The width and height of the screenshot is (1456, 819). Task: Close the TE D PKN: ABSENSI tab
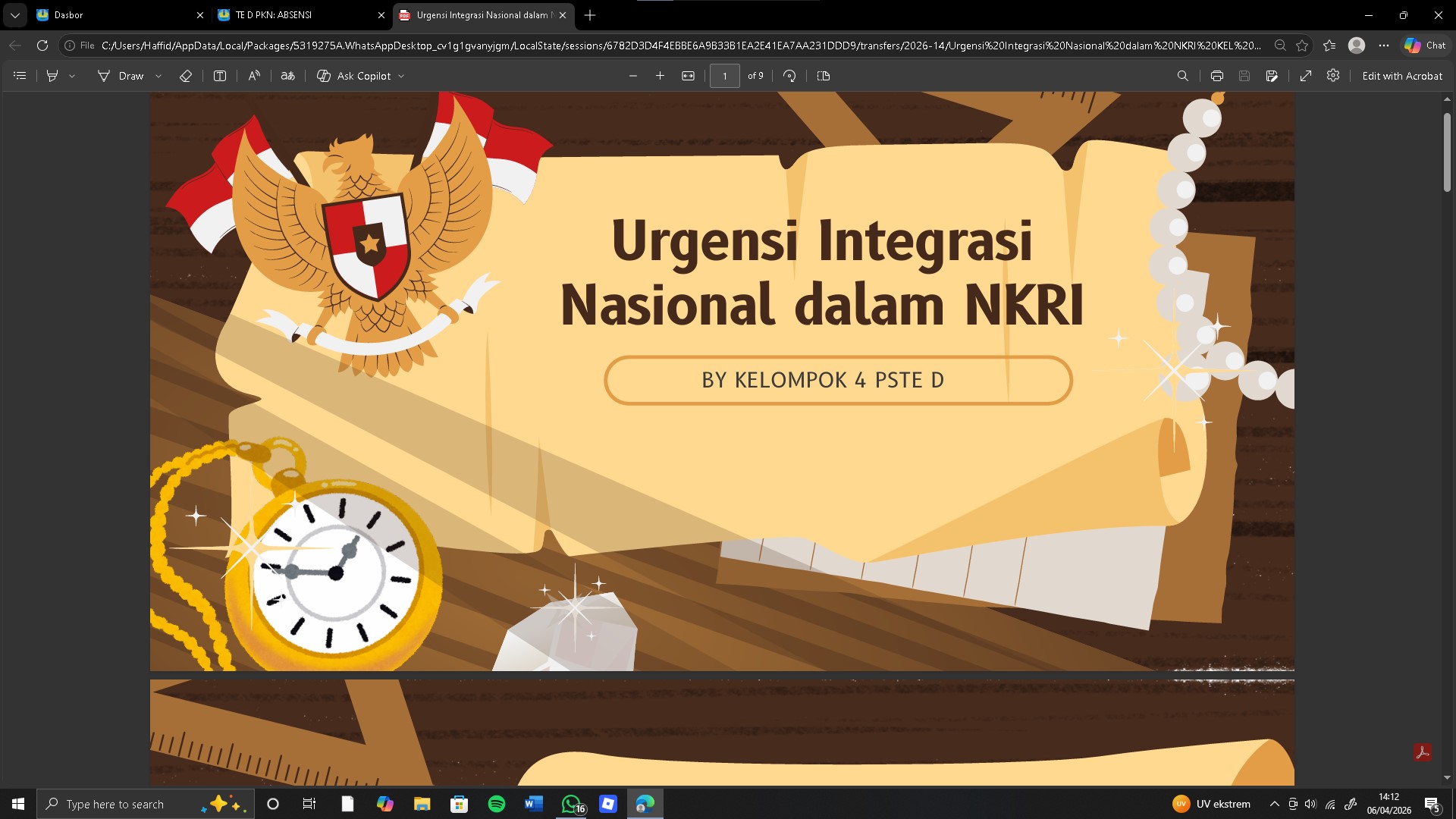tap(381, 15)
